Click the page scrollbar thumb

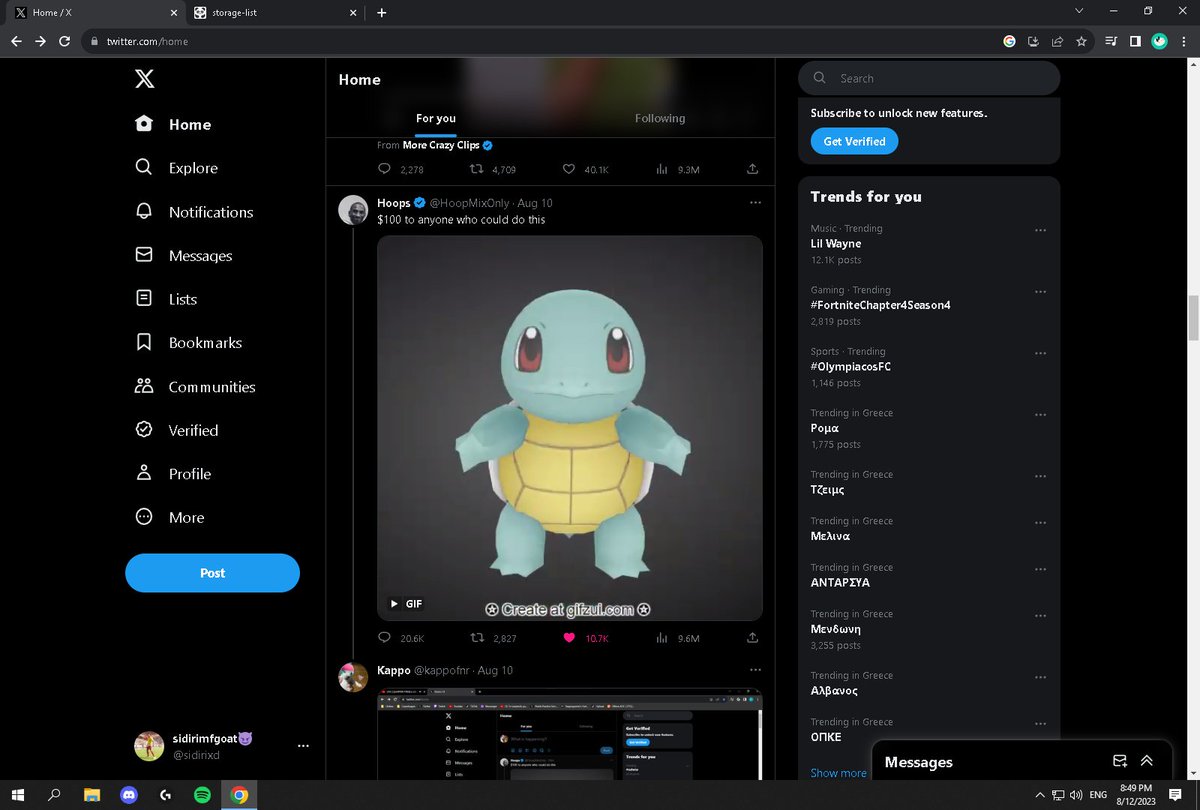pos(1192,319)
